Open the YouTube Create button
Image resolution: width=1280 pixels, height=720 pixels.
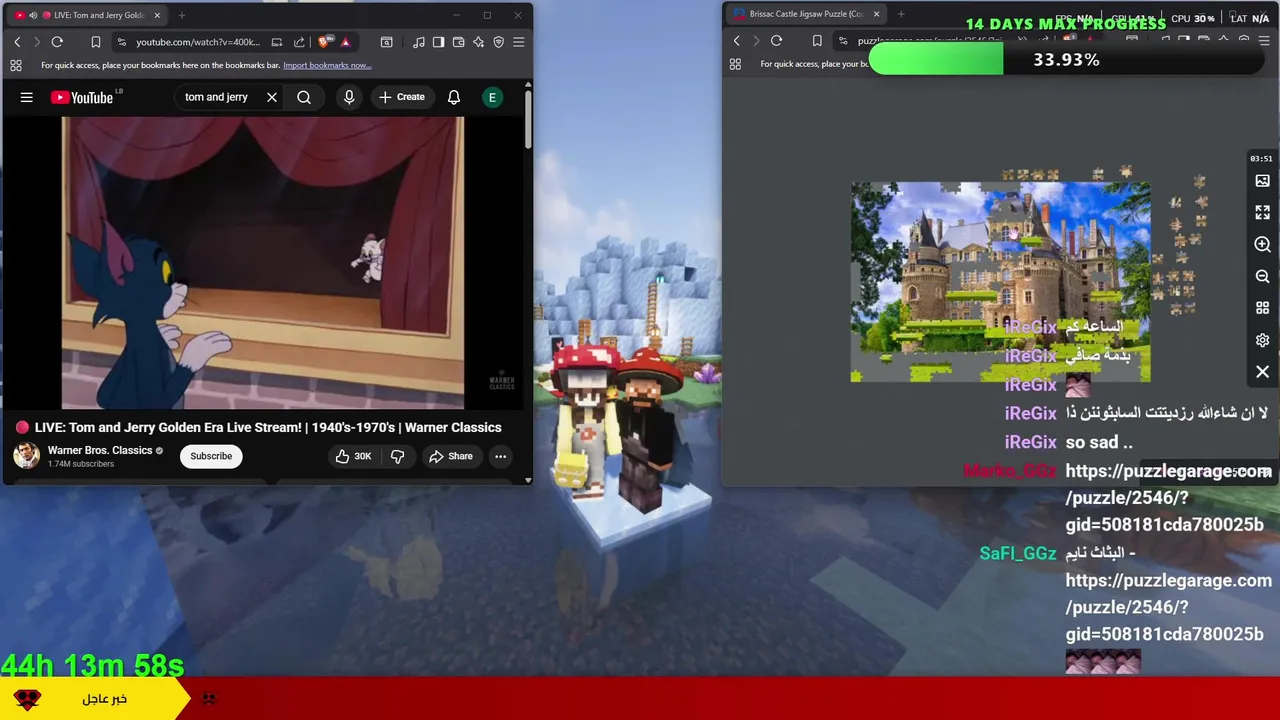(x=402, y=97)
